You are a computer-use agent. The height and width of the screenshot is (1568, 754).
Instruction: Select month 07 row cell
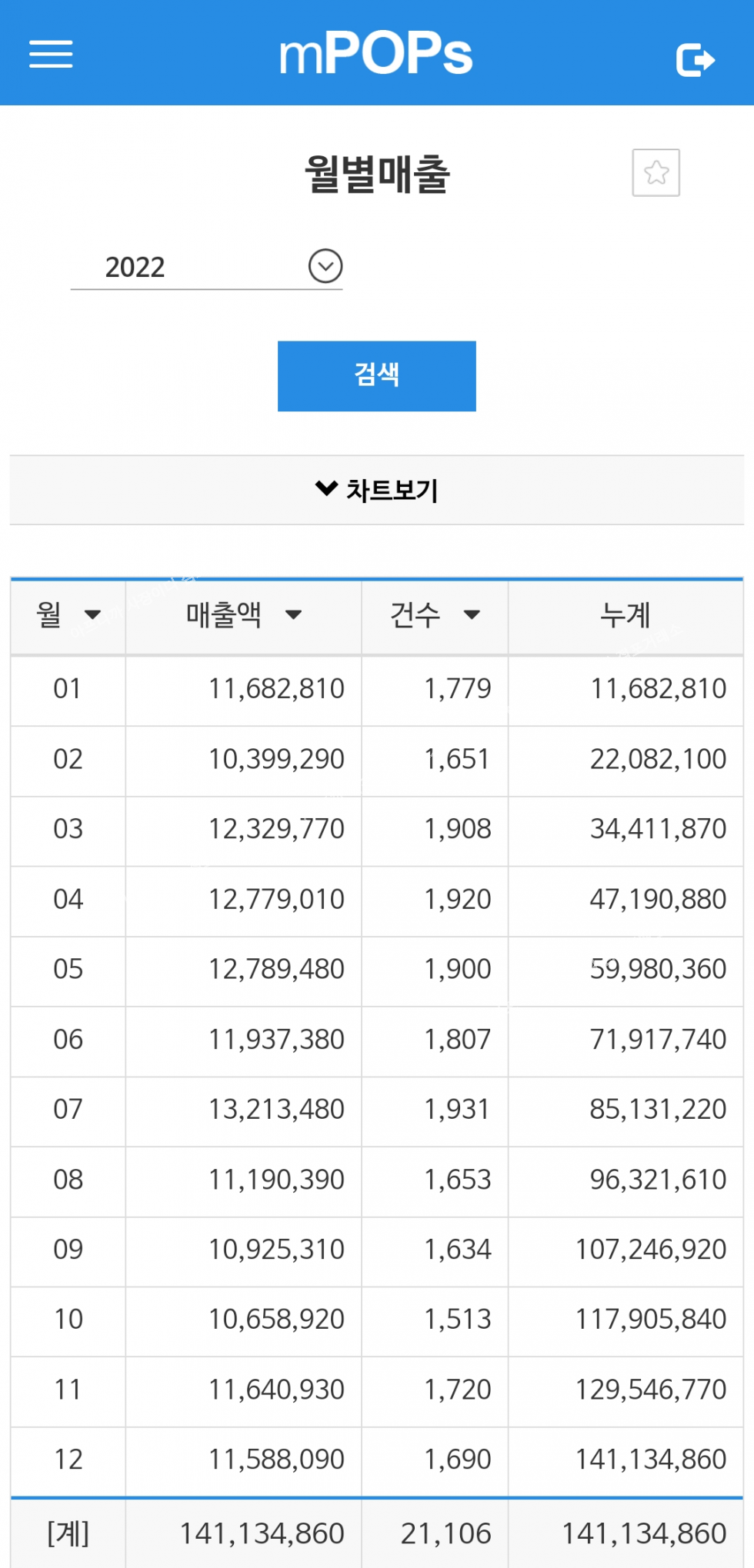coord(68,1109)
